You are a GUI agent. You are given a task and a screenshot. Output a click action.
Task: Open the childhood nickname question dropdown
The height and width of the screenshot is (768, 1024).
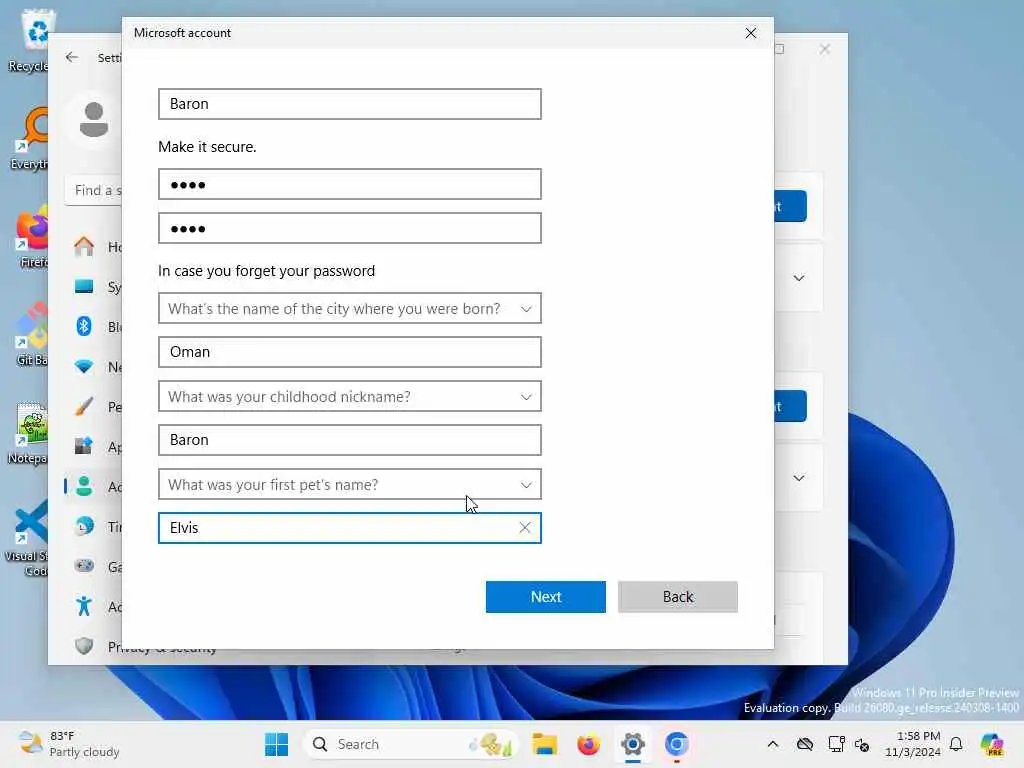point(349,396)
